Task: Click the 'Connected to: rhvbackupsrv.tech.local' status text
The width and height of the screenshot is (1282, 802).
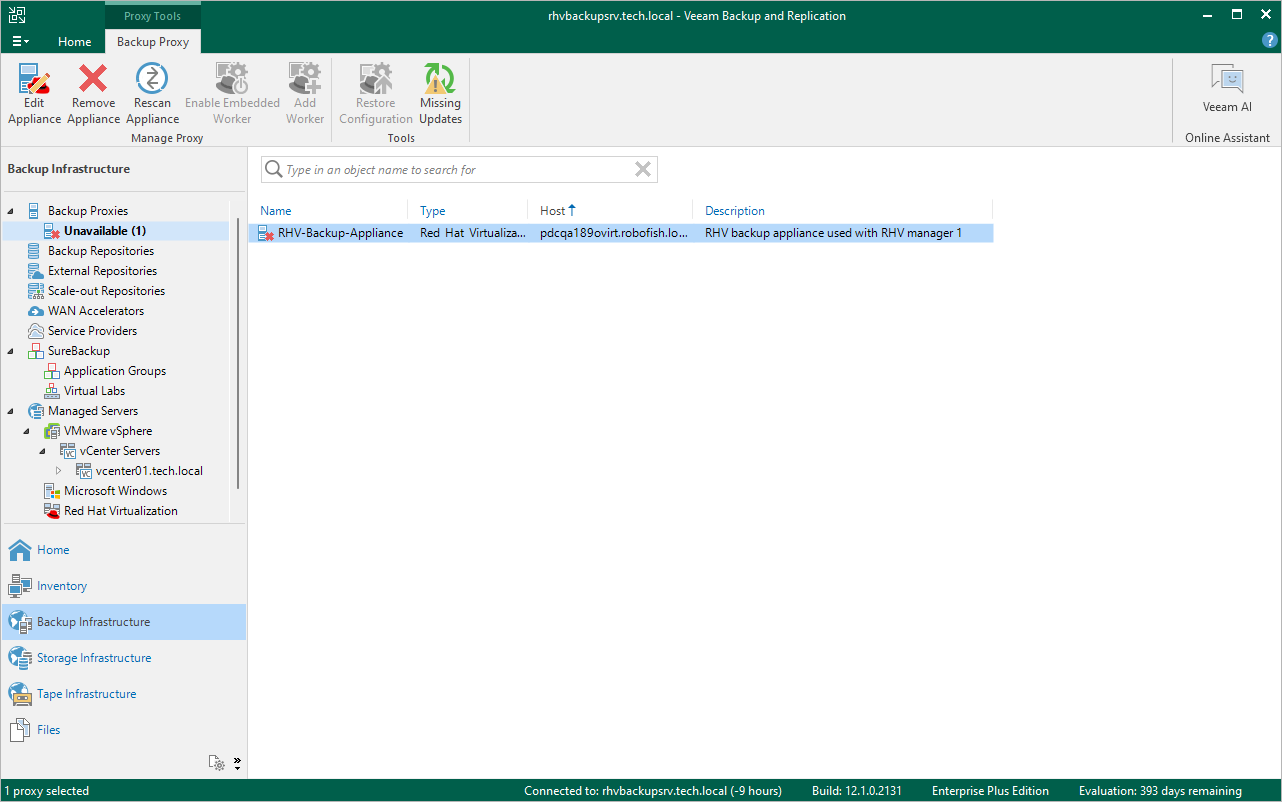Action: (652, 791)
